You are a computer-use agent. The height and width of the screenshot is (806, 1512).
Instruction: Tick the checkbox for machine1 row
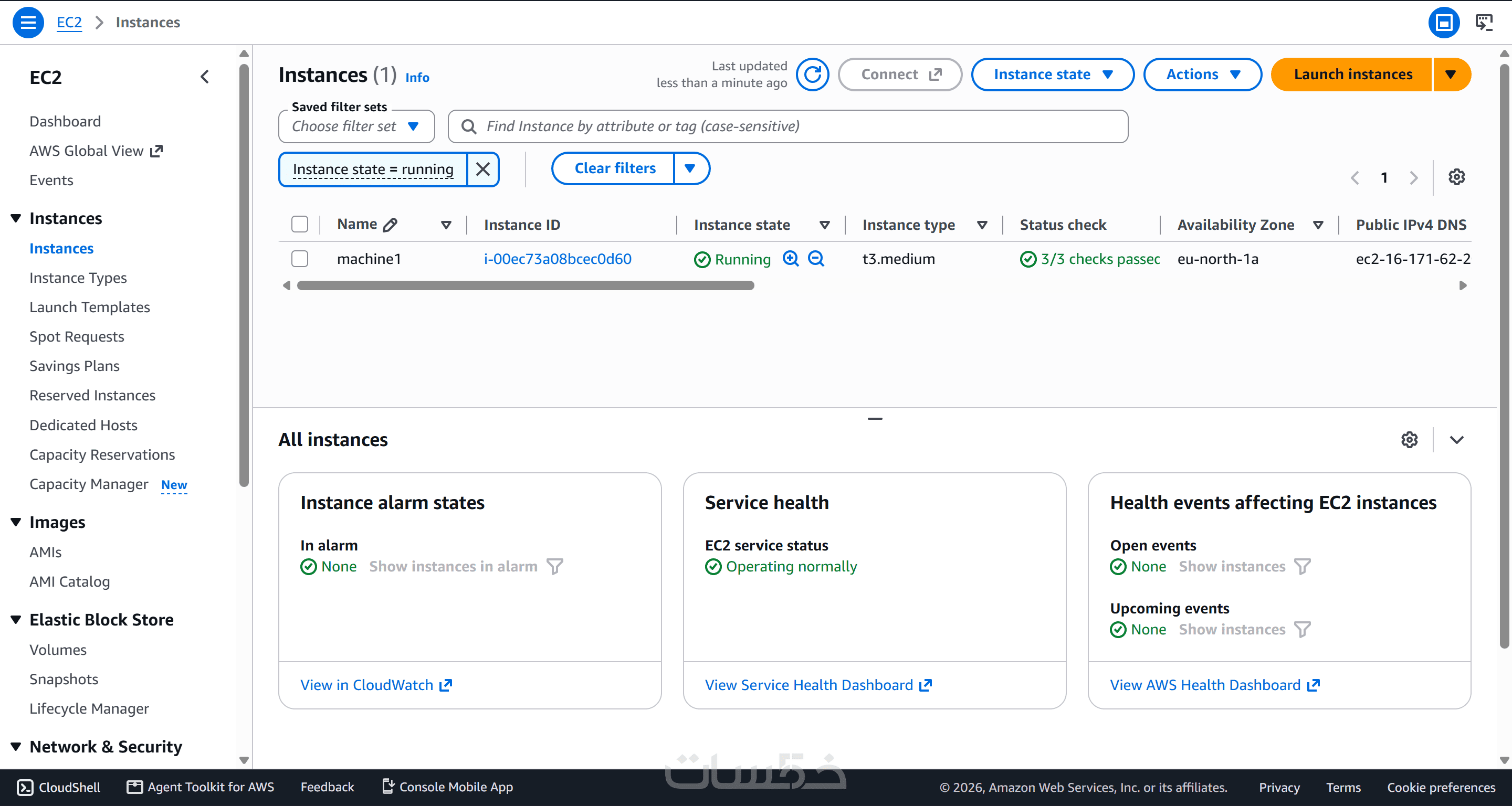(x=300, y=259)
